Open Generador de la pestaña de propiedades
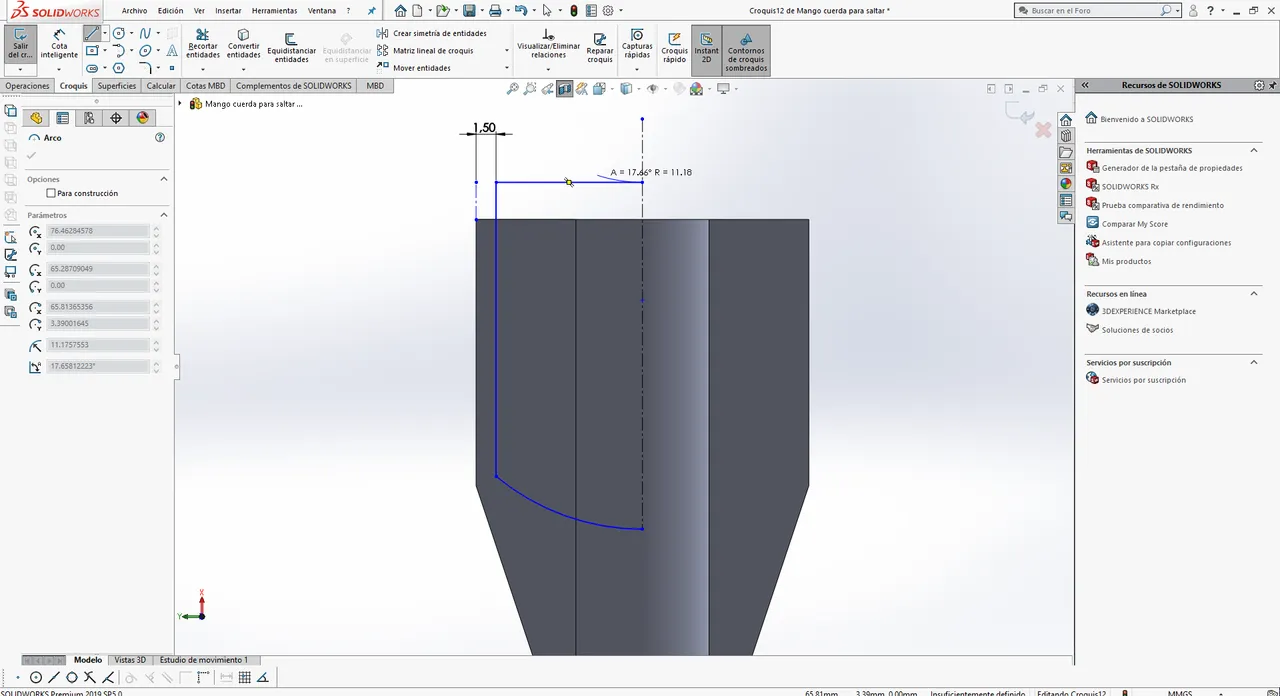 click(x=1172, y=168)
